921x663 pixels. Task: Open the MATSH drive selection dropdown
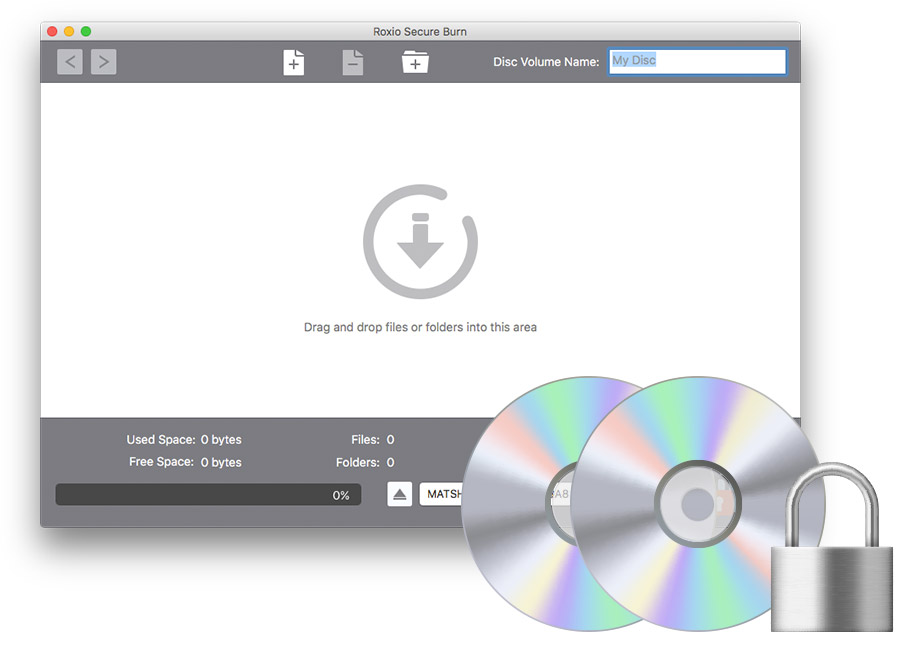click(441, 494)
